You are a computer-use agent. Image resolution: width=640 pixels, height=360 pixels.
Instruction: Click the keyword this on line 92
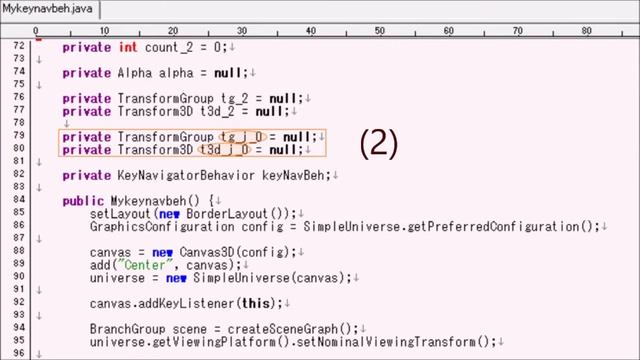tap(256, 304)
